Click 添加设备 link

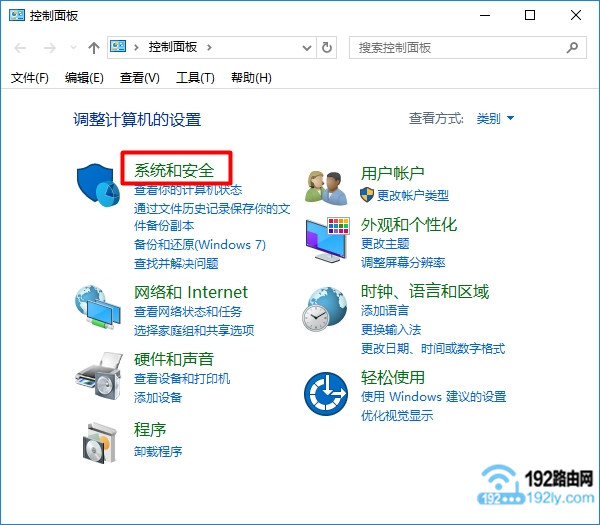click(x=158, y=398)
